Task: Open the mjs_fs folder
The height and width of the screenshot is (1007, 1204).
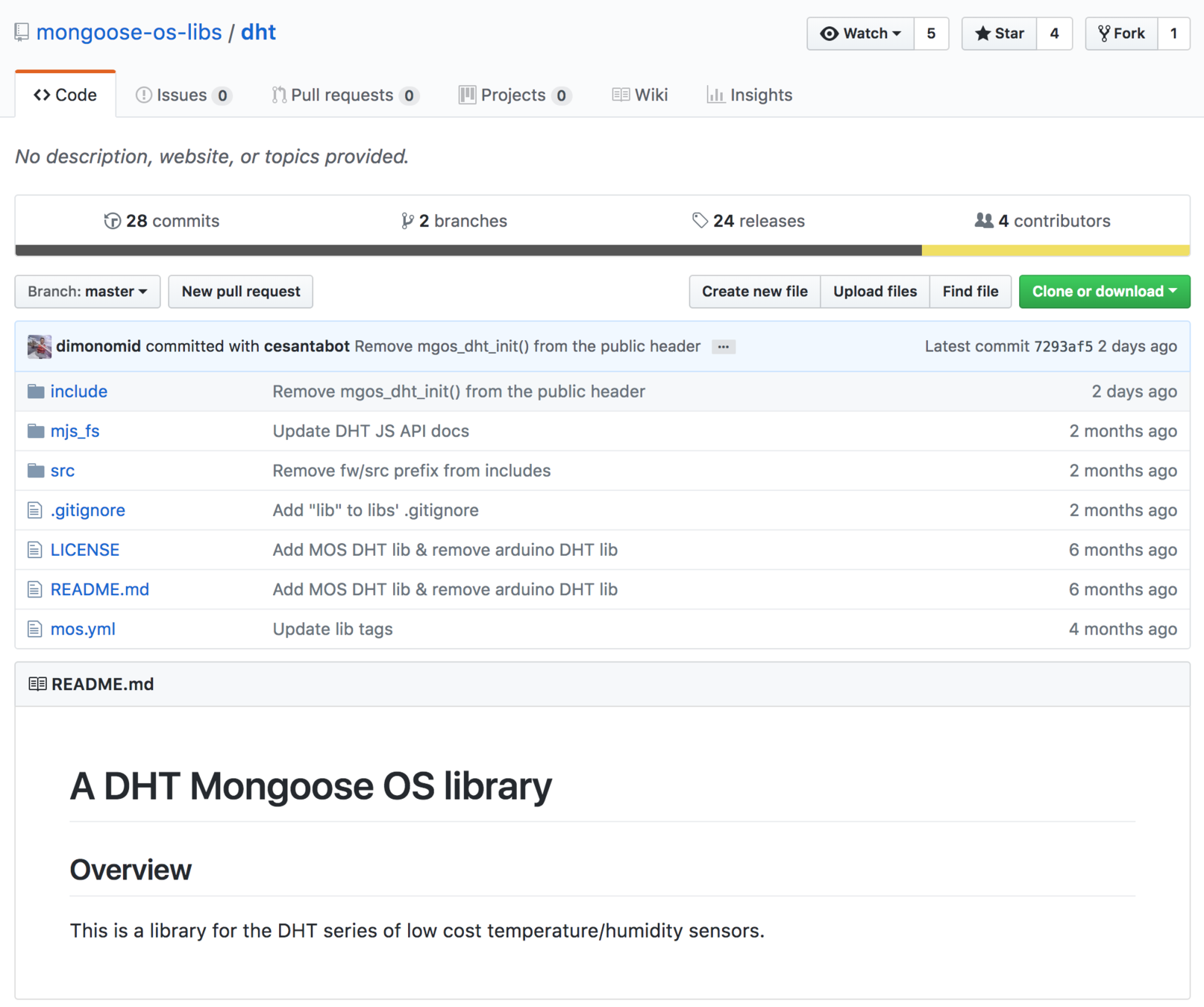Action: pyautogui.click(x=75, y=431)
